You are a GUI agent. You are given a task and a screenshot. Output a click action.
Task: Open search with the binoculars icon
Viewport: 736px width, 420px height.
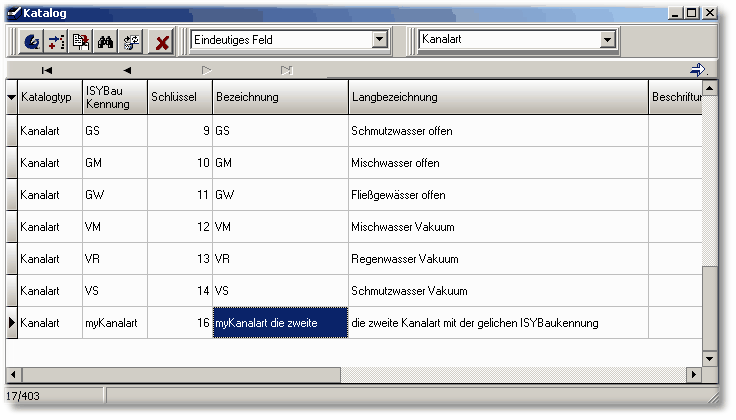coord(106,42)
